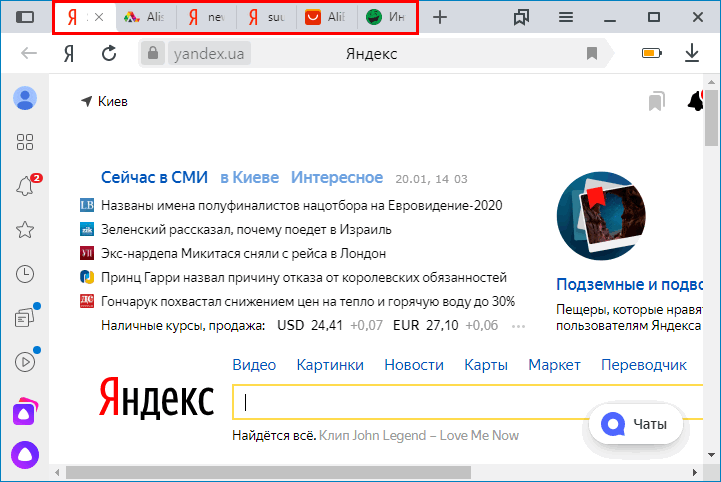Reload the current page

pos(109,53)
